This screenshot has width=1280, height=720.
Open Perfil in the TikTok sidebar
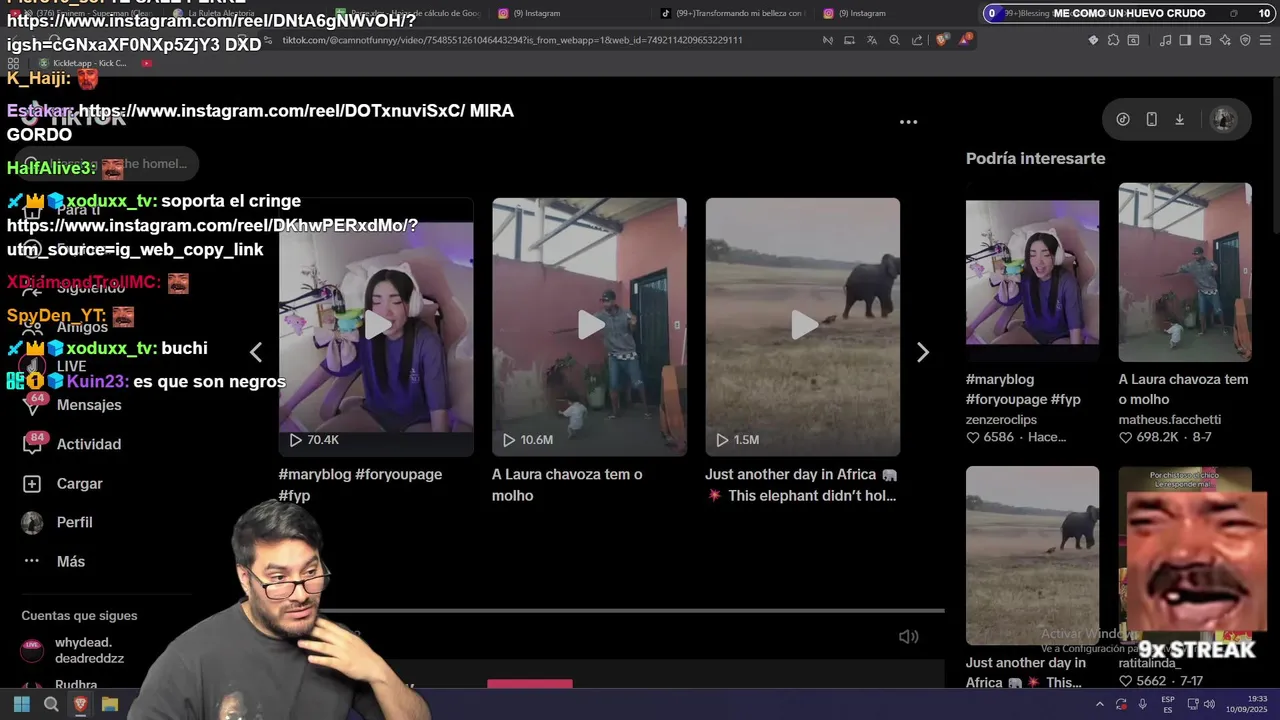pyautogui.click(x=75, y=522)
